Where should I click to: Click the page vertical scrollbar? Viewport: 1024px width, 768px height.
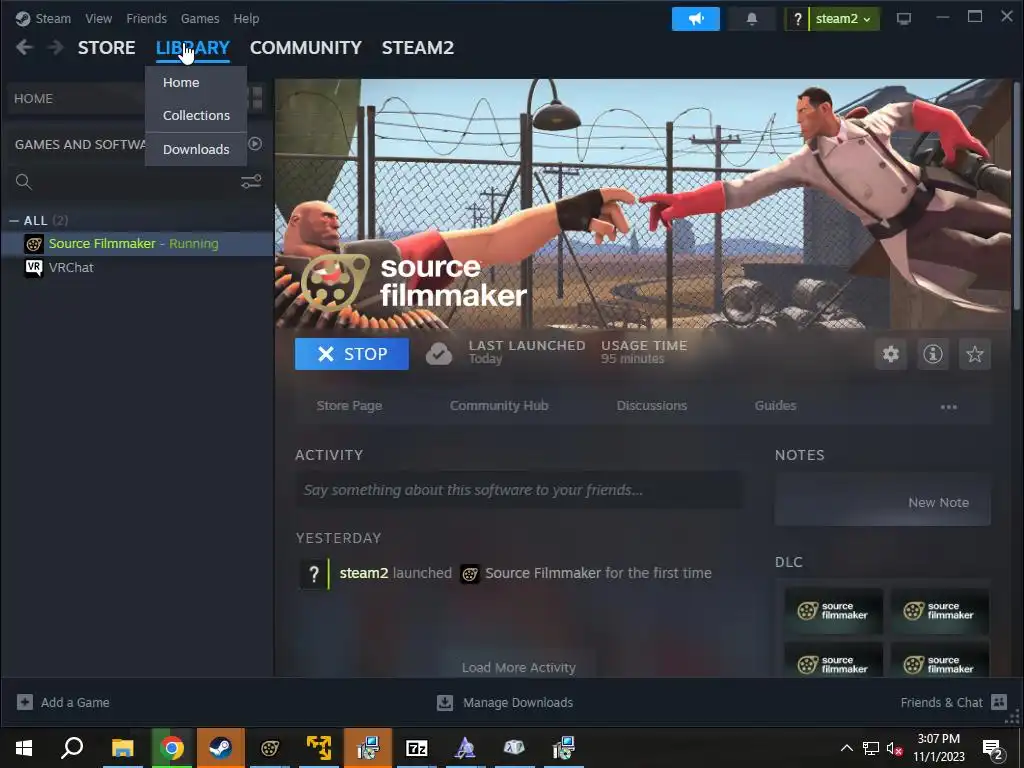pos(1017,194)
